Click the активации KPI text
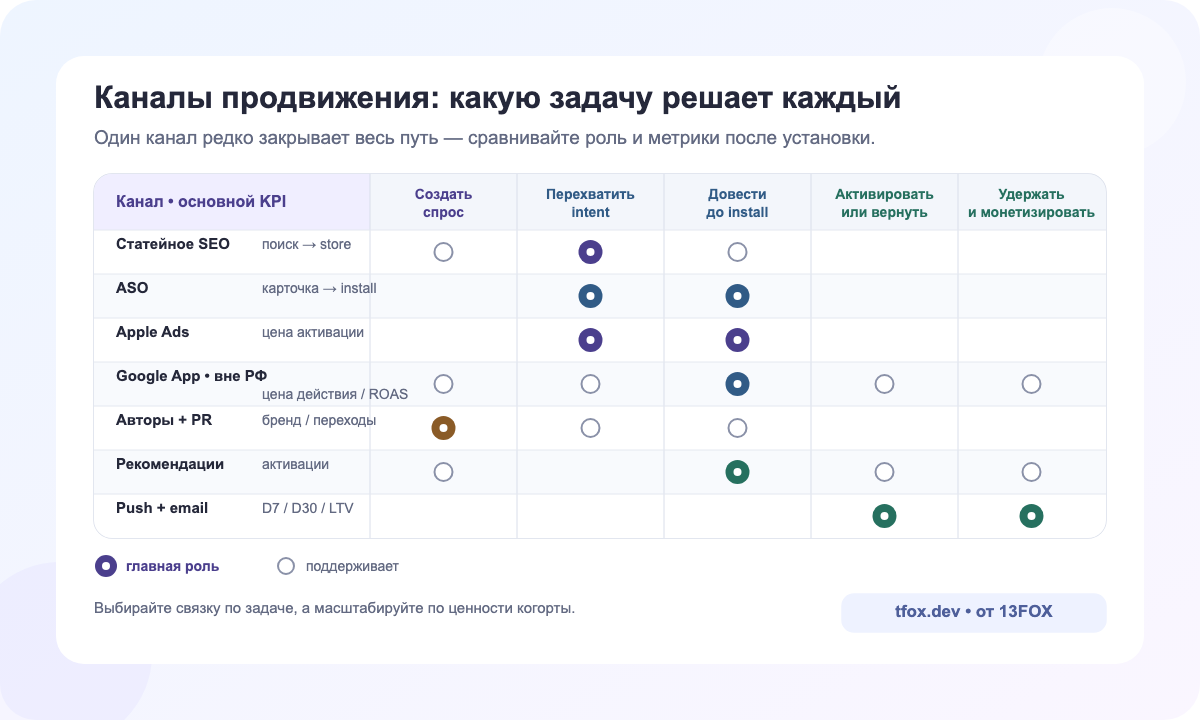The height and width of the screenshot is (720, 1200). click(295, 464)
